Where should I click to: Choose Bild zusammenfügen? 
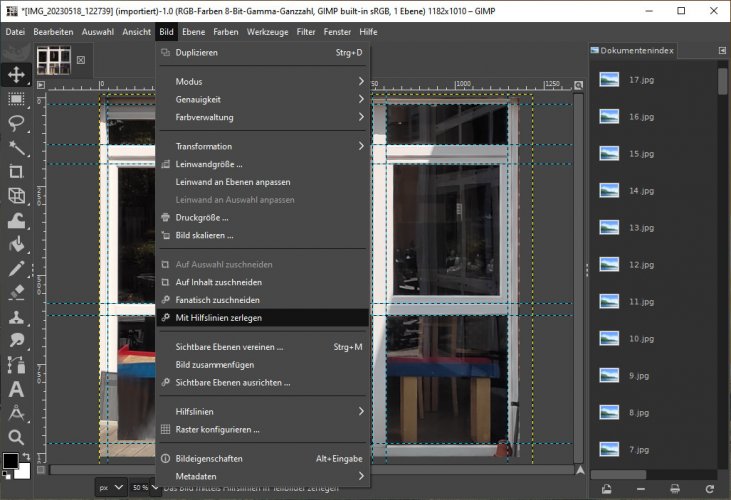tap(263, 365)
